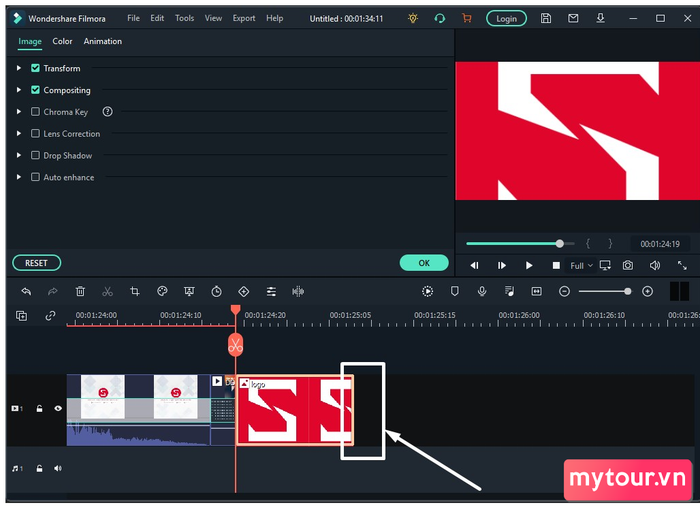Click the OK button
This screenshot has height=511, width=700.
pyautogui.click(x=424, y=263)
